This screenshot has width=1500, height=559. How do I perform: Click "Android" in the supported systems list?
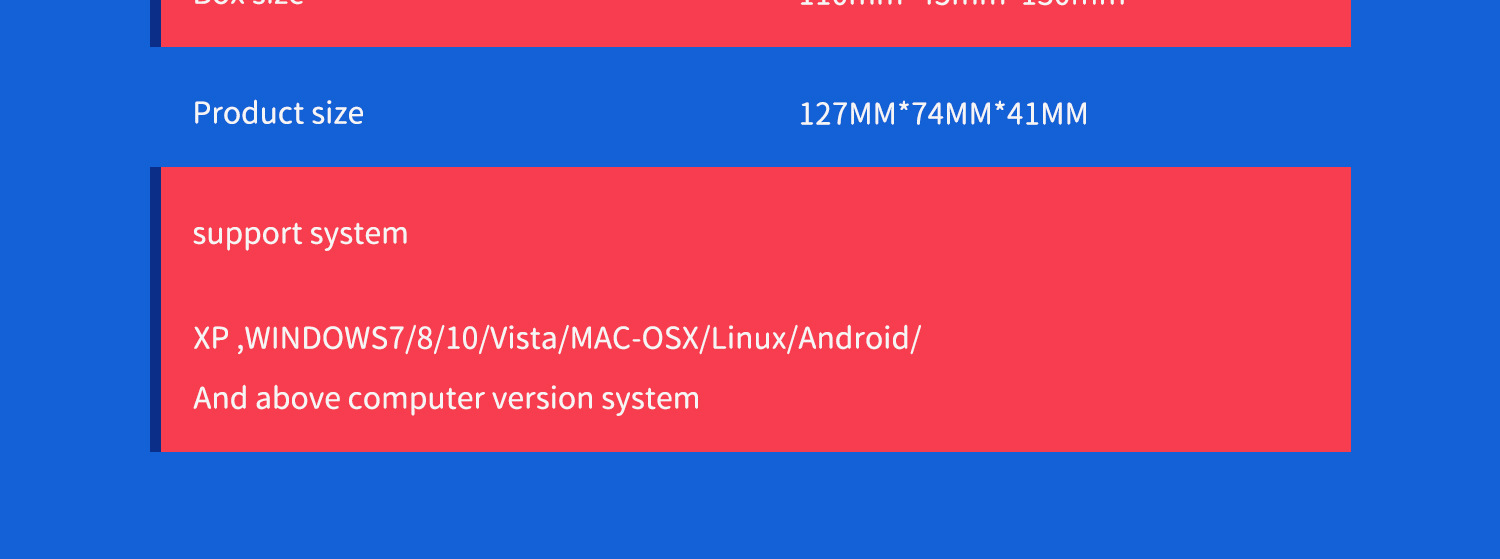854,339
